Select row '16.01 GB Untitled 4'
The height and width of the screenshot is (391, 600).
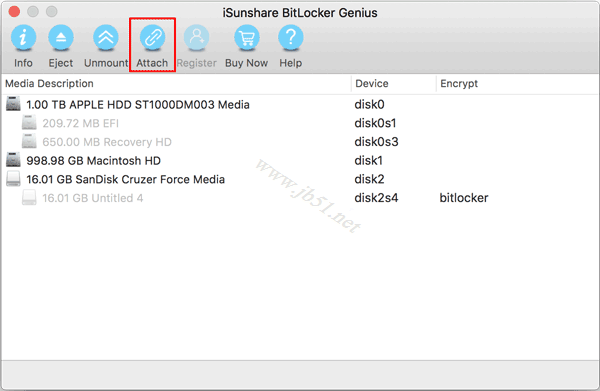pos(300,198)
